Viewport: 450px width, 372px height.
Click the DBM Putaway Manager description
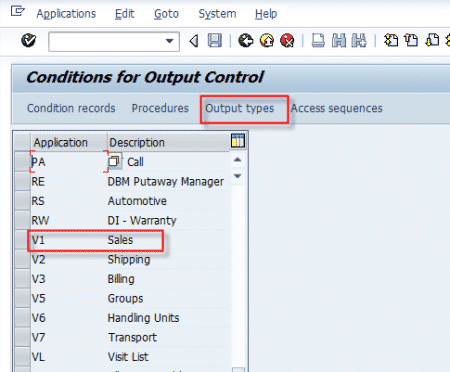168,182
